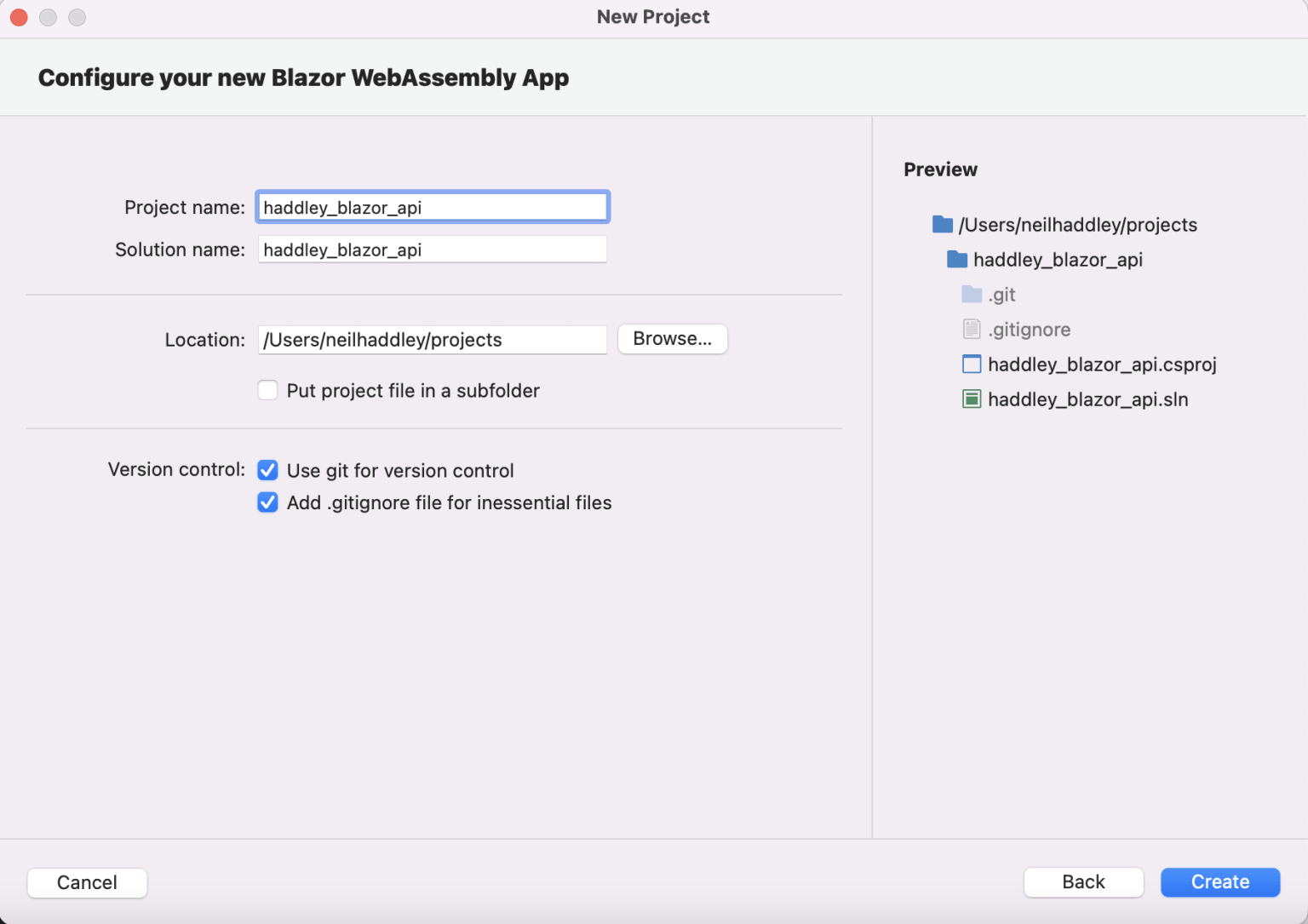This screenshot has height=924, width=1308.
Task: Select the .gitignore entry in Preview
Action: pos(1029,330)
